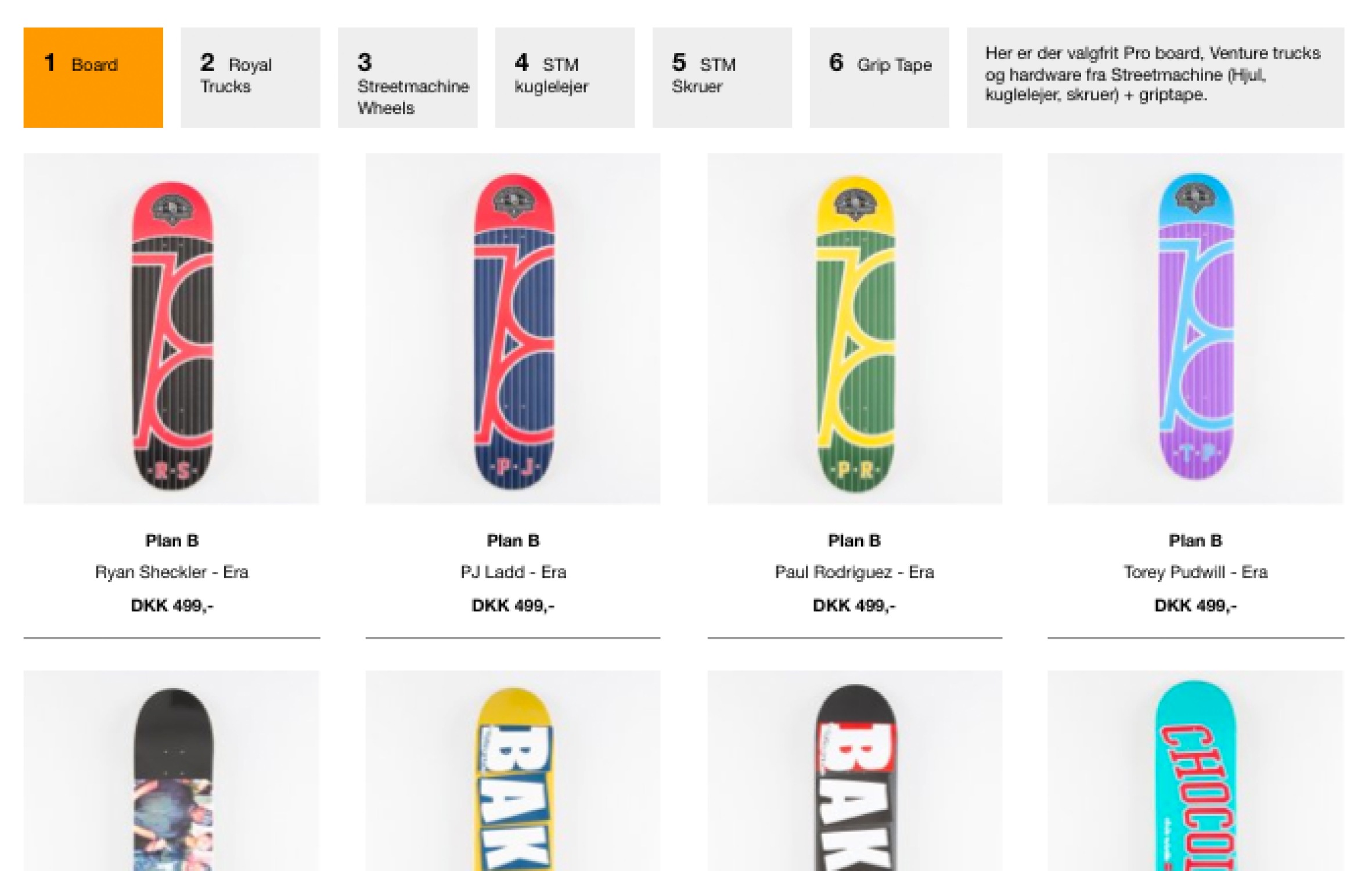
Task: Open Ryan Sheckler - Era product link
Action: (172, 573)
